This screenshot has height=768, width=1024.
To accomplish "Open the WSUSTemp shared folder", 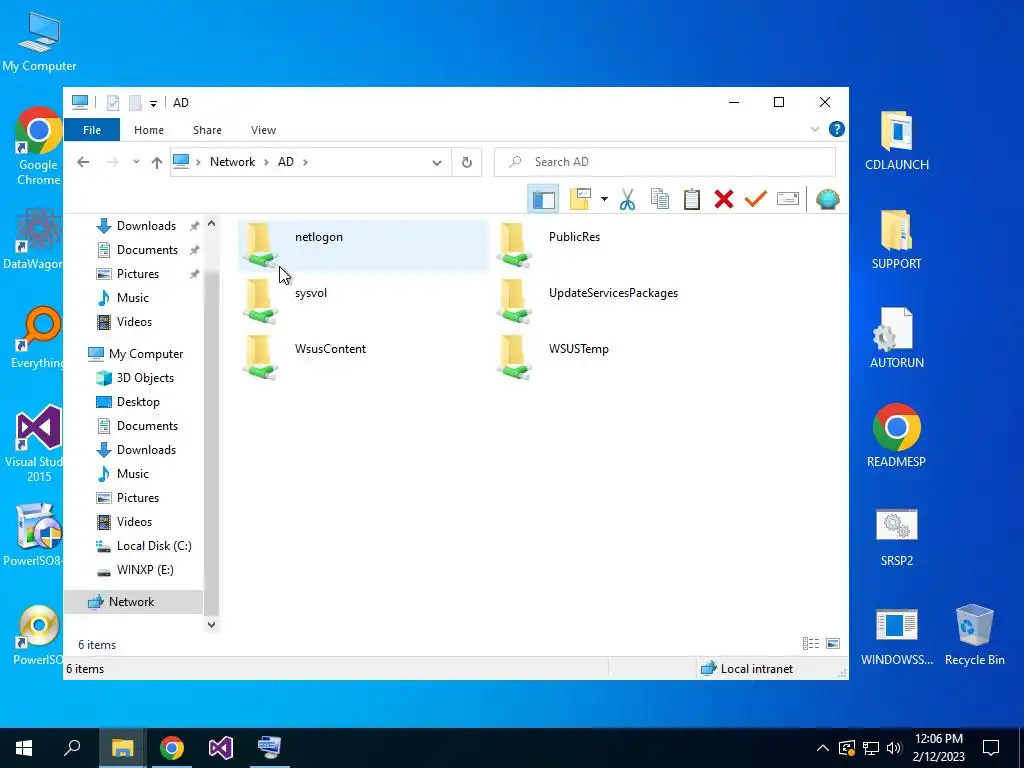I will [x=616, y=357].
